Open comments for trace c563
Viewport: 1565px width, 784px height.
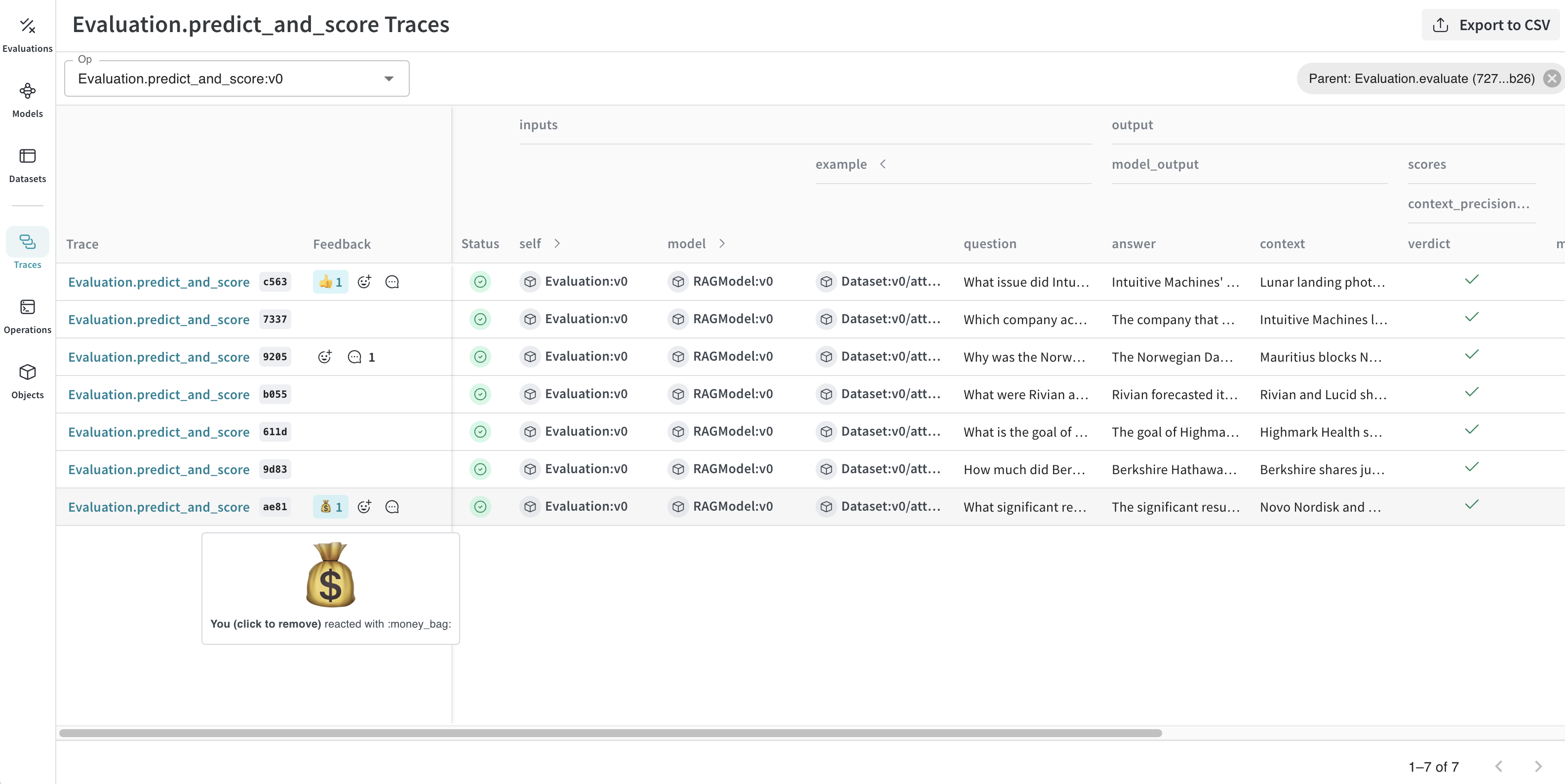point(392,281)
